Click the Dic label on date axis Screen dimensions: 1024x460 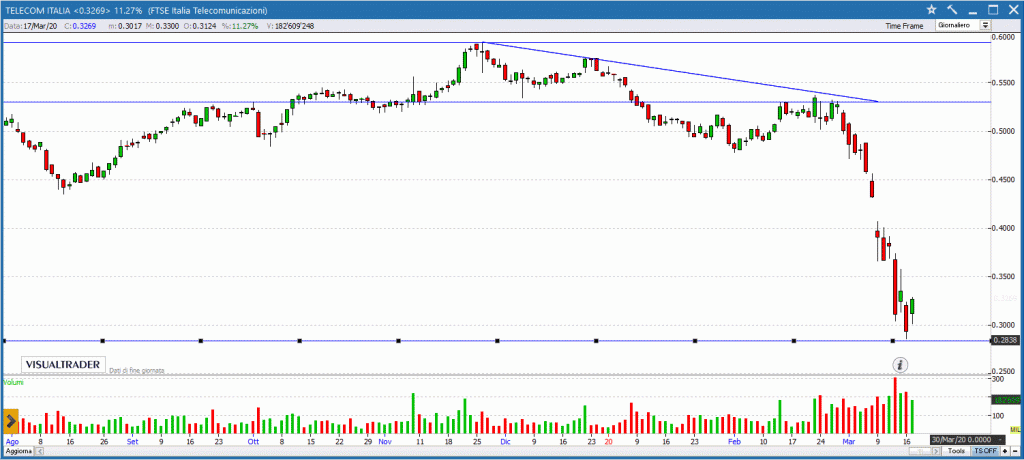point(504,442)
